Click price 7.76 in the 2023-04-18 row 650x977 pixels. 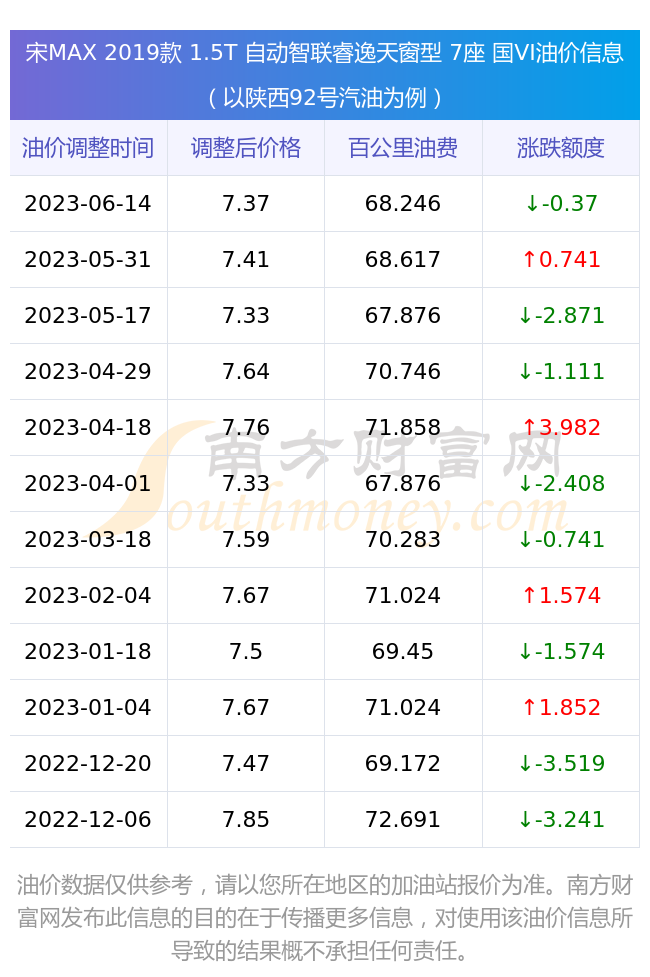point(246,428)
